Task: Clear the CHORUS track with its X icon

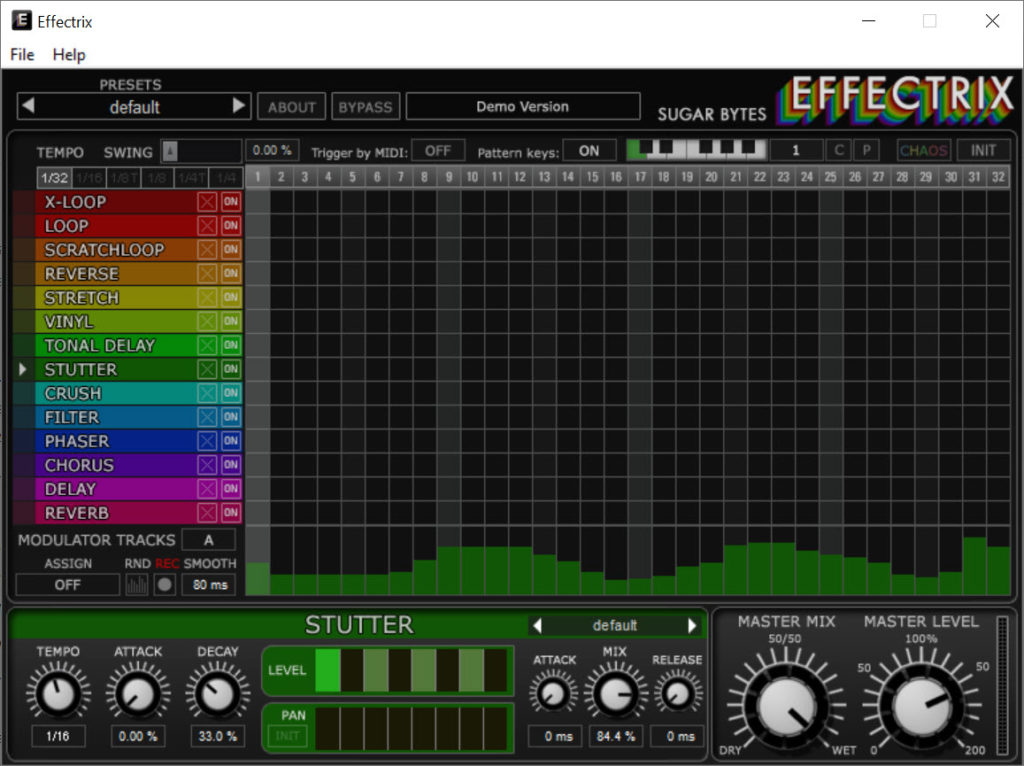Action: click(207, 465)
